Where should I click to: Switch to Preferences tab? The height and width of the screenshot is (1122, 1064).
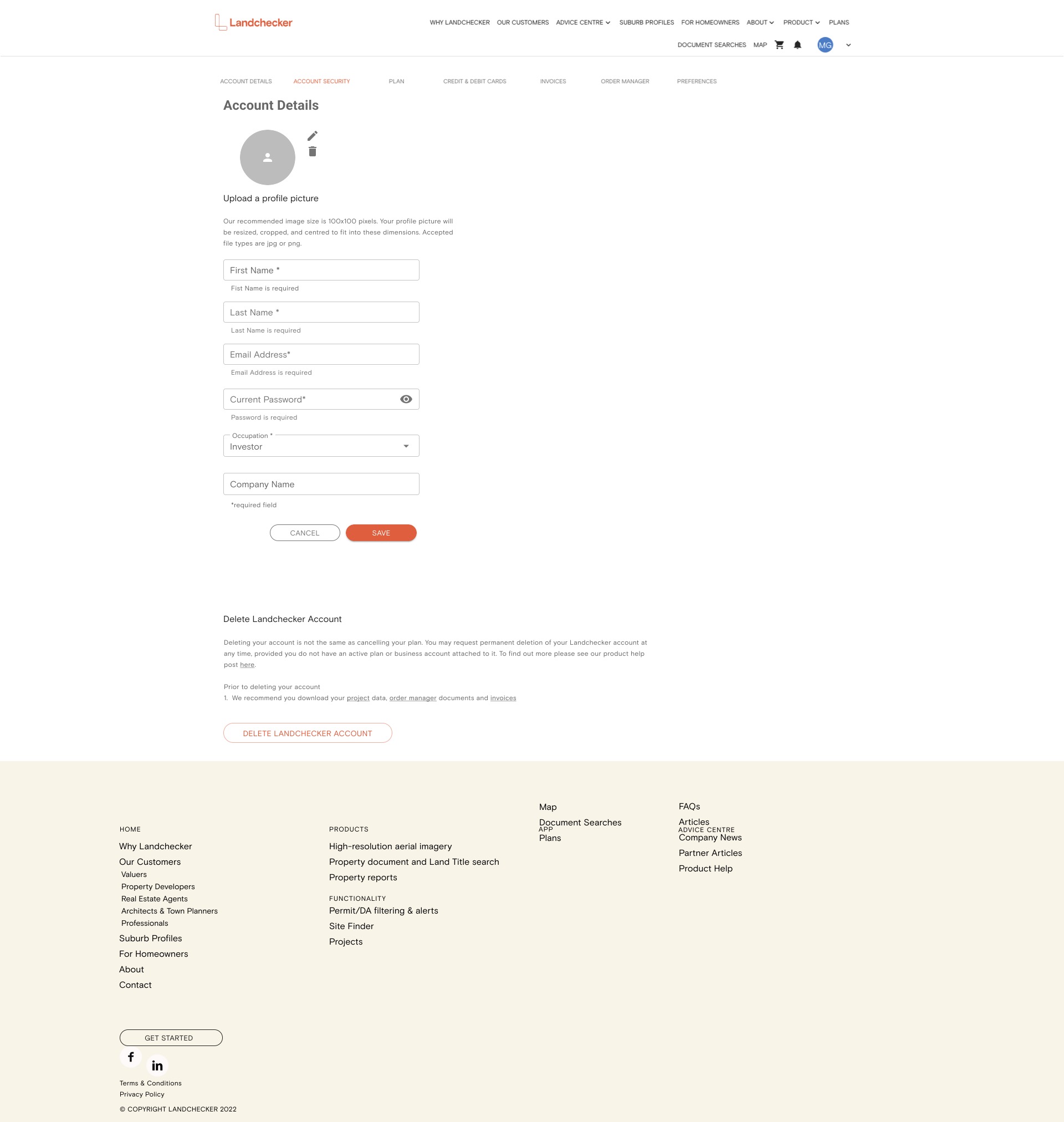click(x=697, y=81)
